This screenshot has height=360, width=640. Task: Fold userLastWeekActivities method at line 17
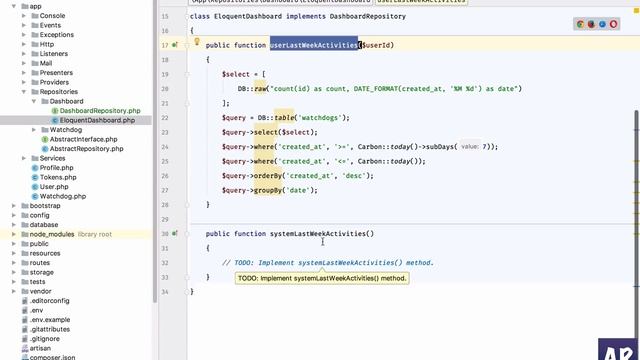pos(187,45)
